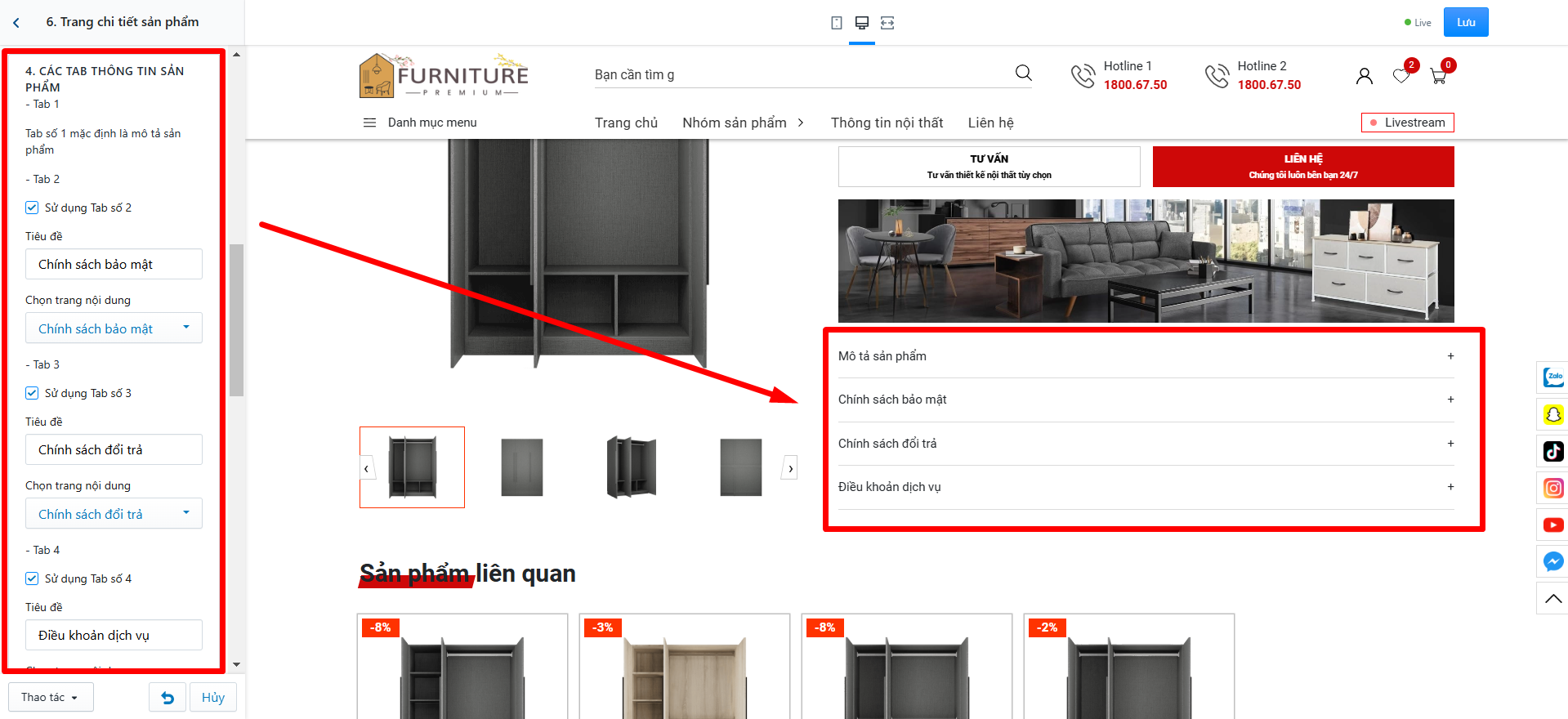Expand 'Chính sách bảo mật' accordion

(x=1146, y=400)
